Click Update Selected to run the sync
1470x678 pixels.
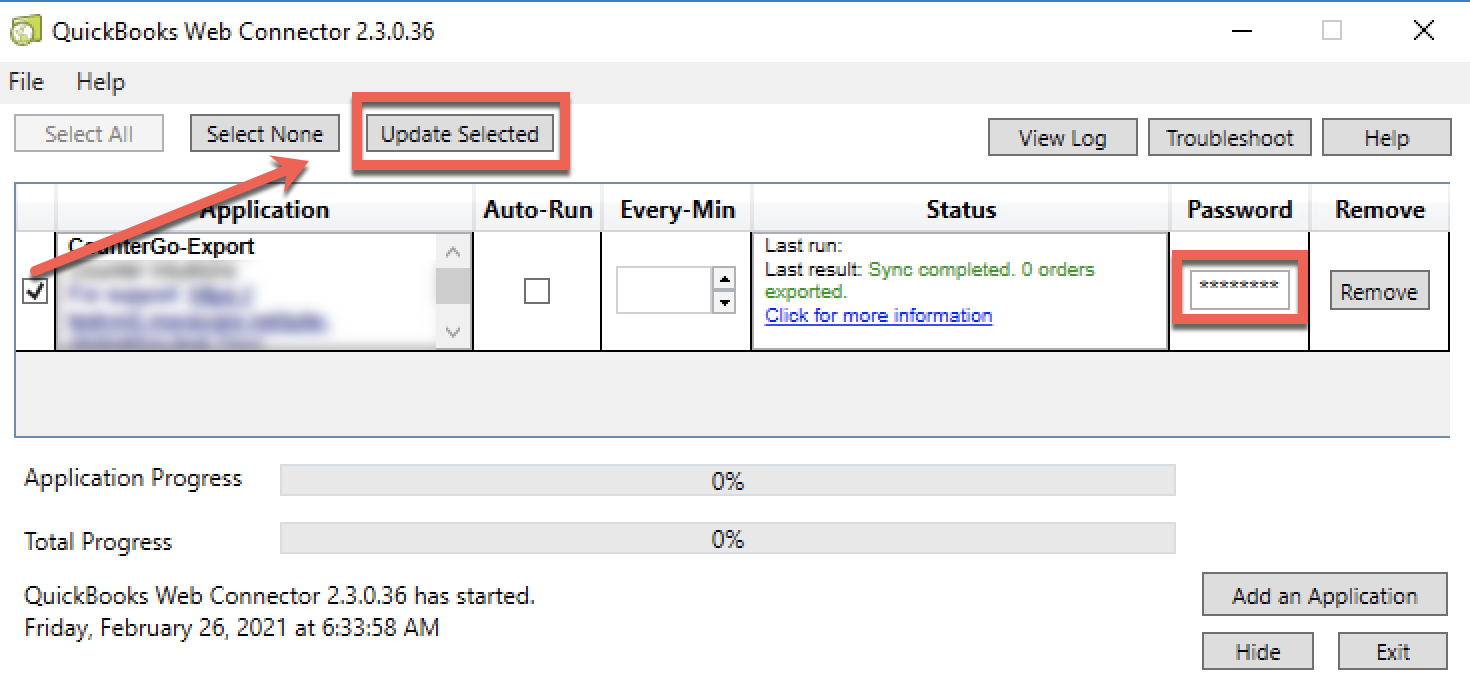coord(459,132)
